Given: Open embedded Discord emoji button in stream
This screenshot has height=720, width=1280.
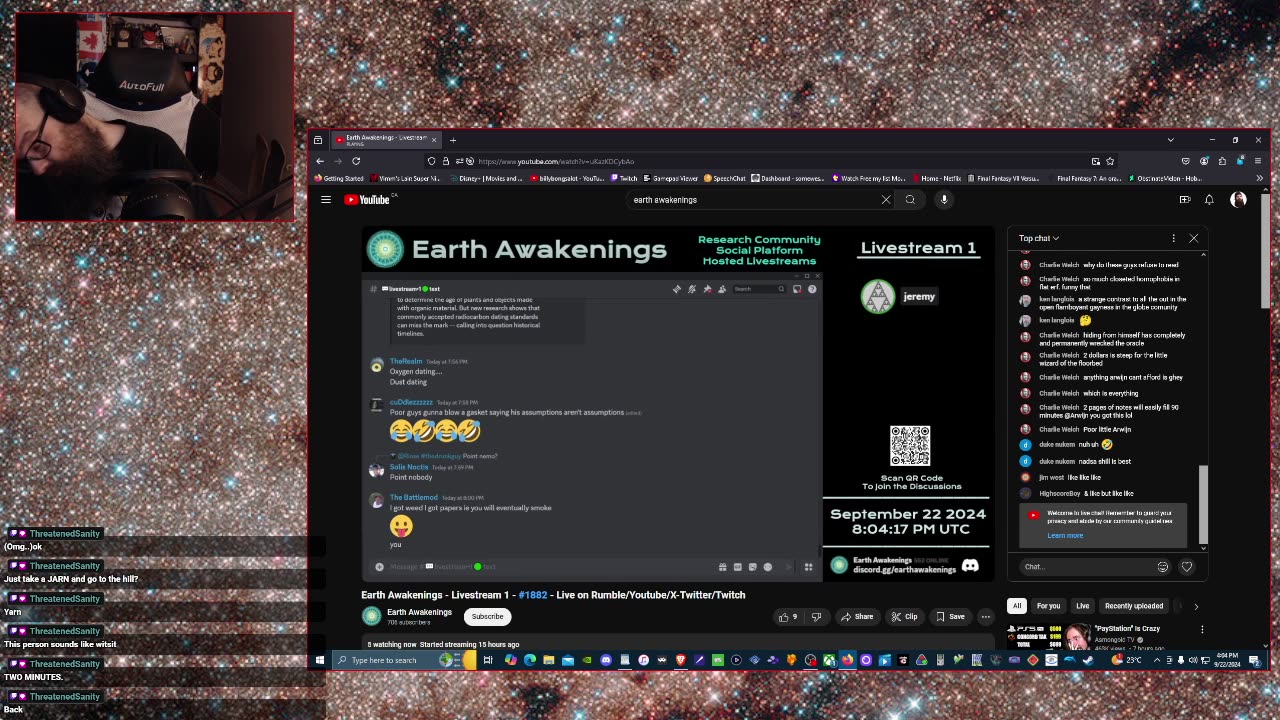Looking at the screenshot, I should (x=767, y=567).
